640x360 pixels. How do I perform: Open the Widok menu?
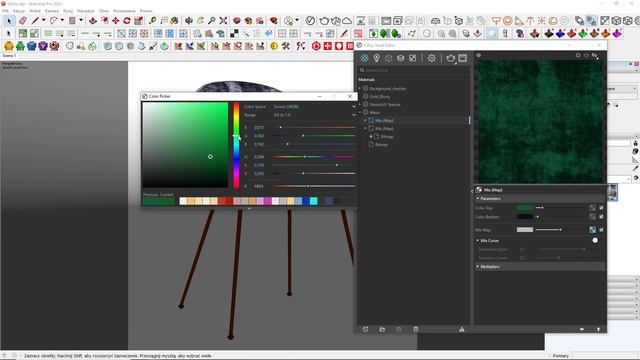pos(35,11)
